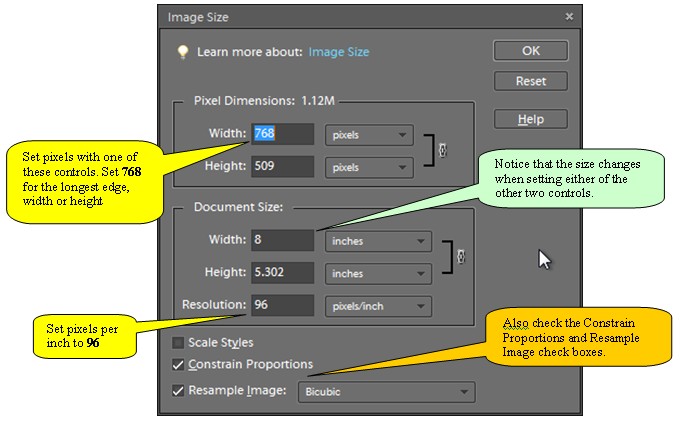Click the pixel dimensions chain link icon
681x421 pixels.
[x=443, y=150]
